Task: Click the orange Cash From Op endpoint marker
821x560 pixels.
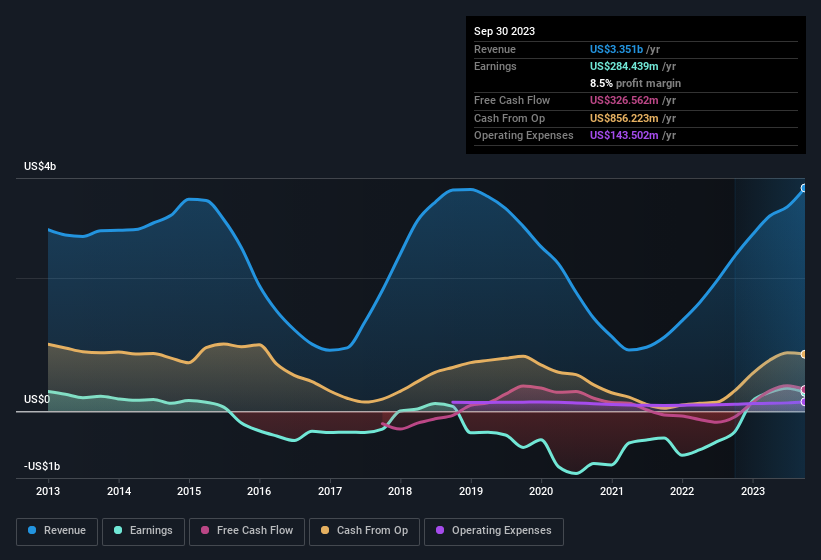Action: pyautogui.click(x=804, y=354)
